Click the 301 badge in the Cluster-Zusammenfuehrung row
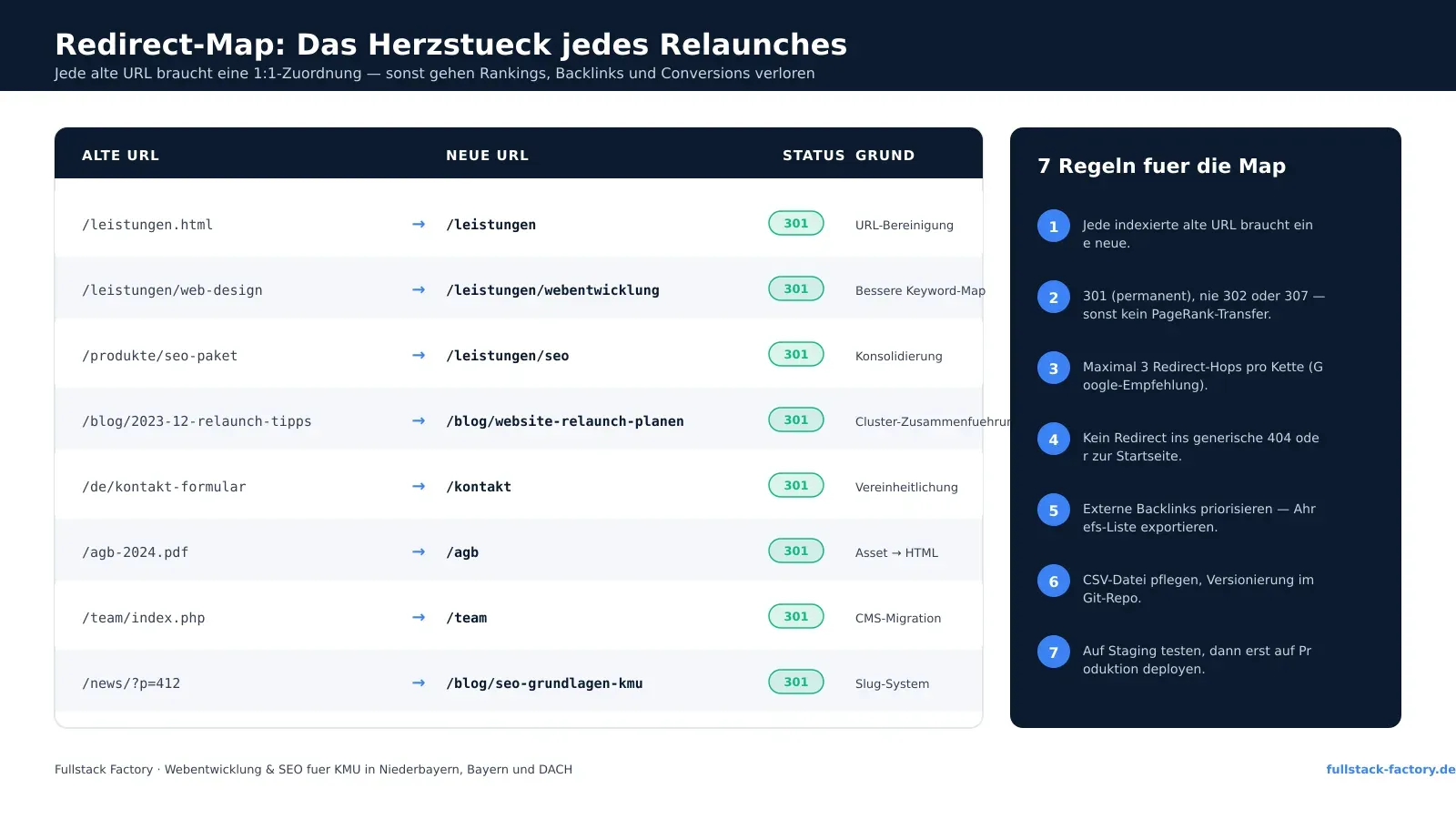Viewport: 1456px width, 819px height. pyautogui.click(x=796, y=420)
